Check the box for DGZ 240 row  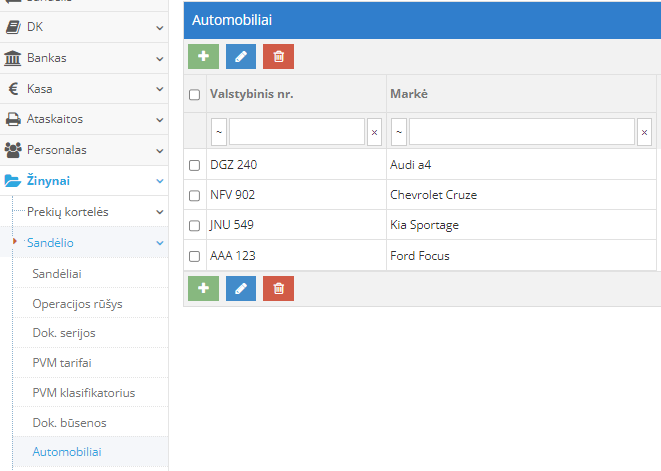point(195,165)
